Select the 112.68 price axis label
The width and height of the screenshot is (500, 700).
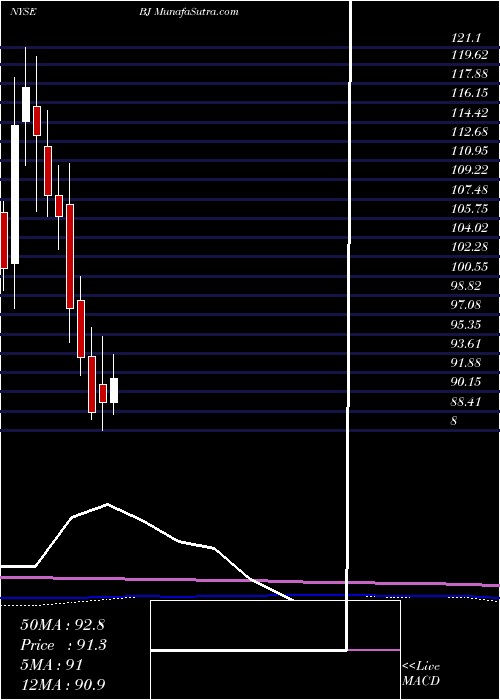pyautogui.click(x=469, y=132)
